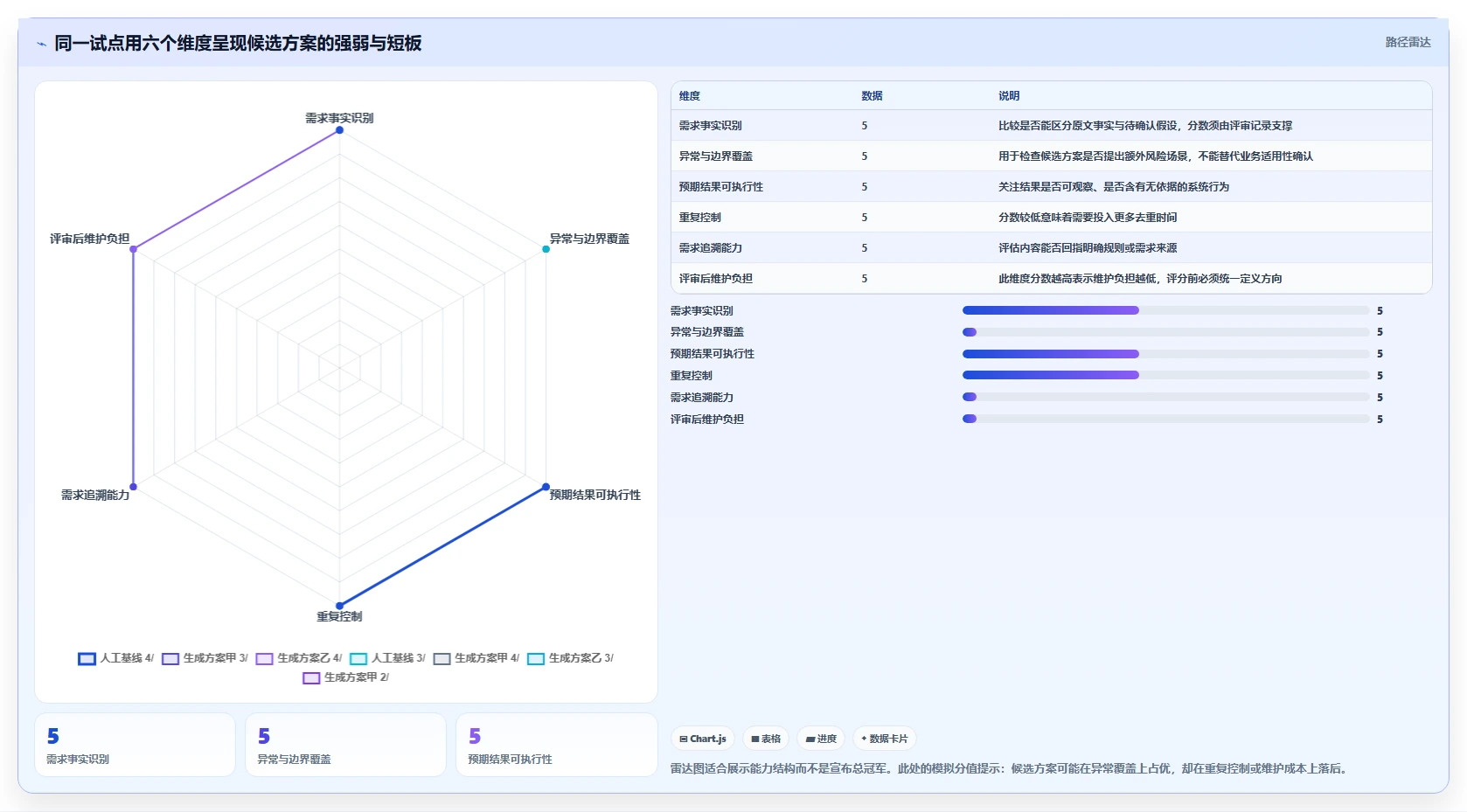The height and width of the screenshot is (812, 1467).
Task: Click the 数据卡片 chip
Action: (x=884, y=739)
